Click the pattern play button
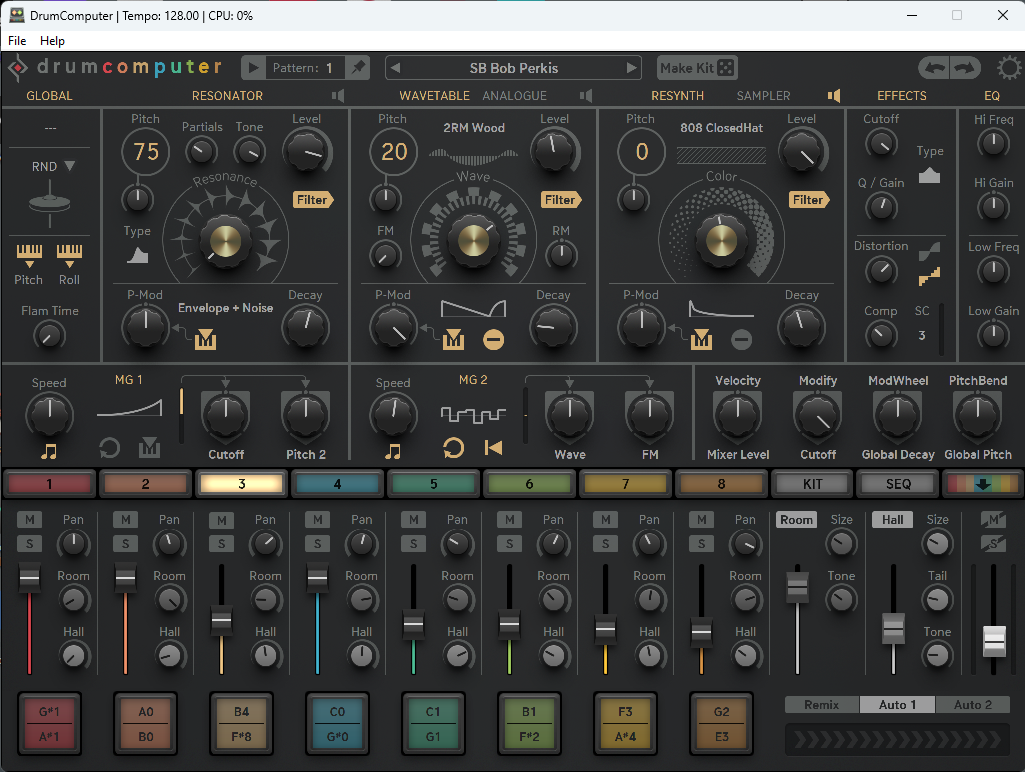The height and width of the screenshot is (772, 1025). (254, 68)
